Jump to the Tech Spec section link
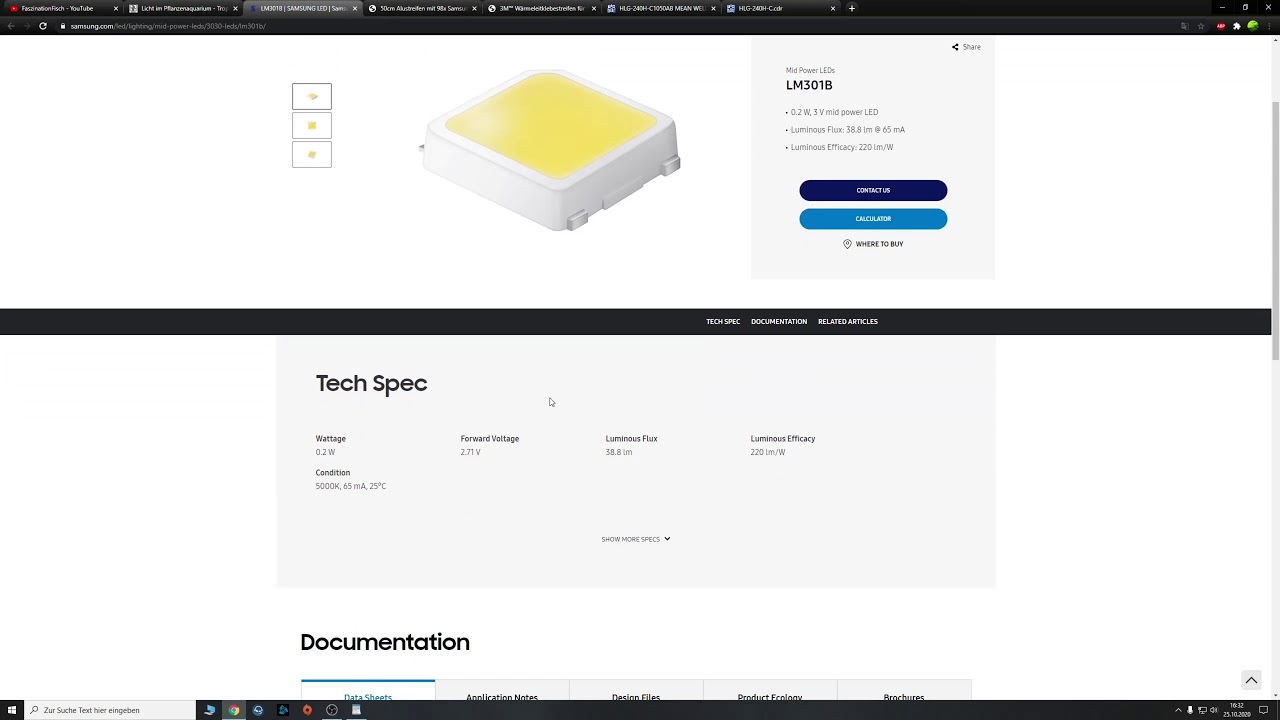Image resolution: width=1280 pixels, height=720 pixels. coord(723,321)
